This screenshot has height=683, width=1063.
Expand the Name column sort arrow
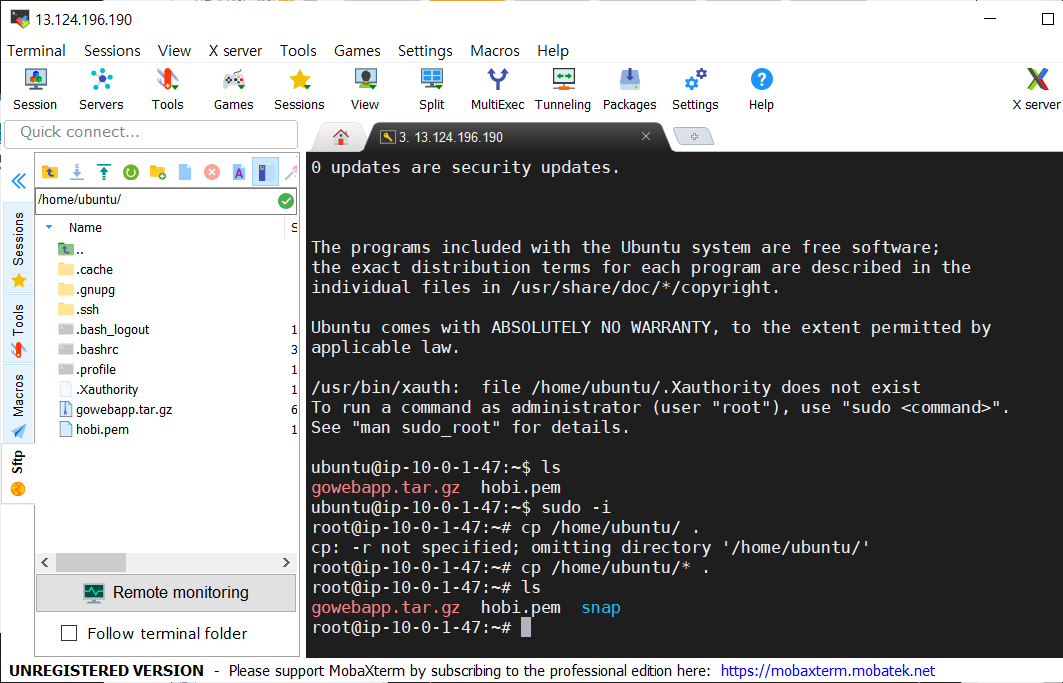click(49, 227)
